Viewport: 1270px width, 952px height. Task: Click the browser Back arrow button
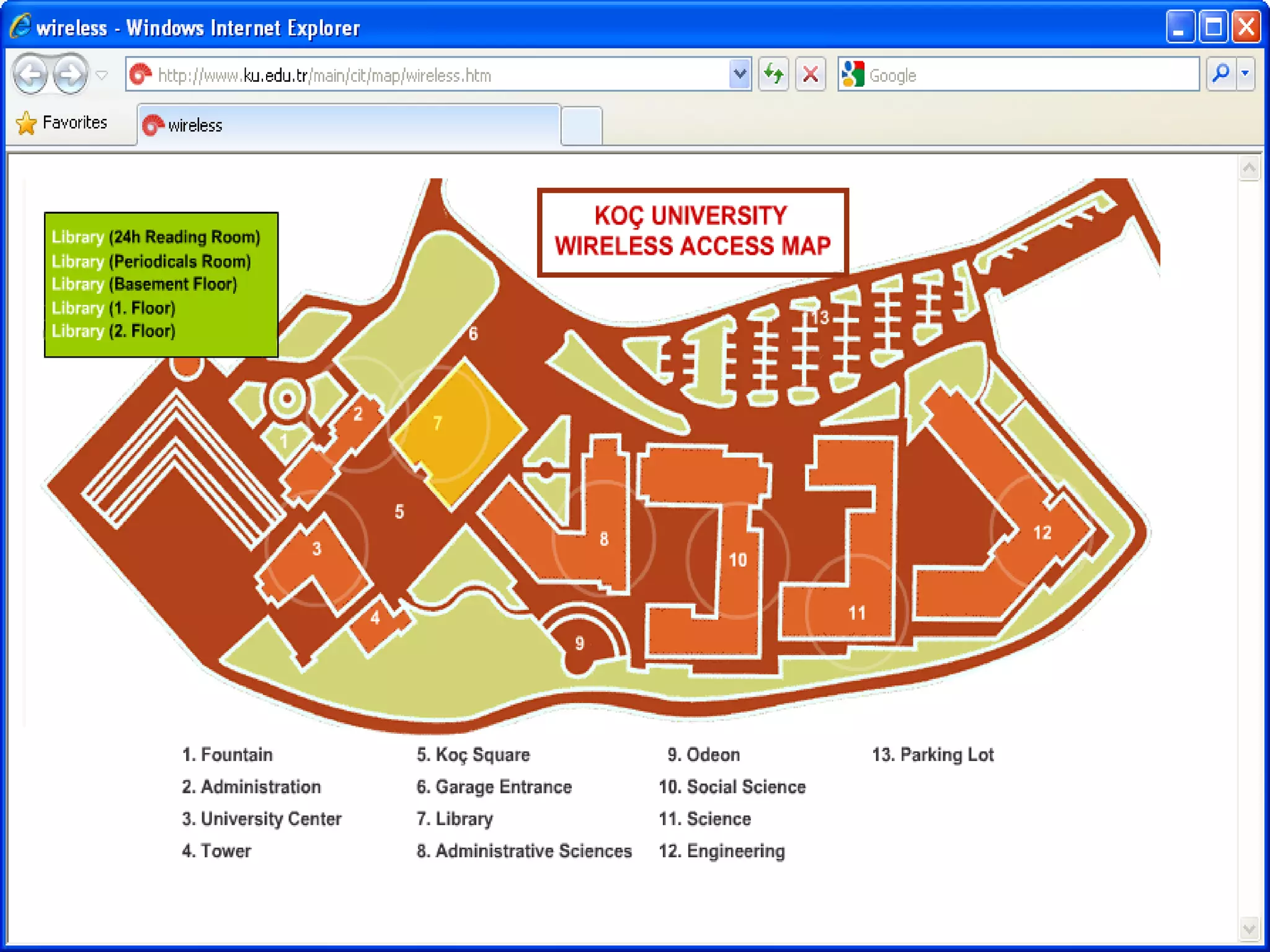point(30,75)
